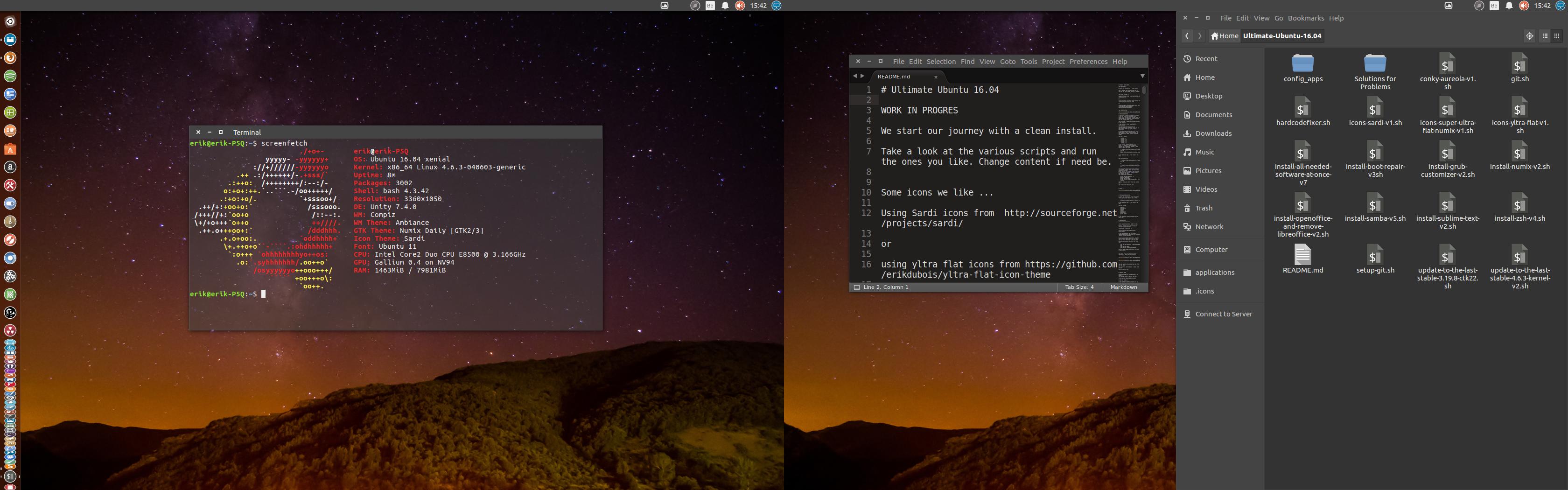Click Home breadcrumb in file manager path bar

1225,36
